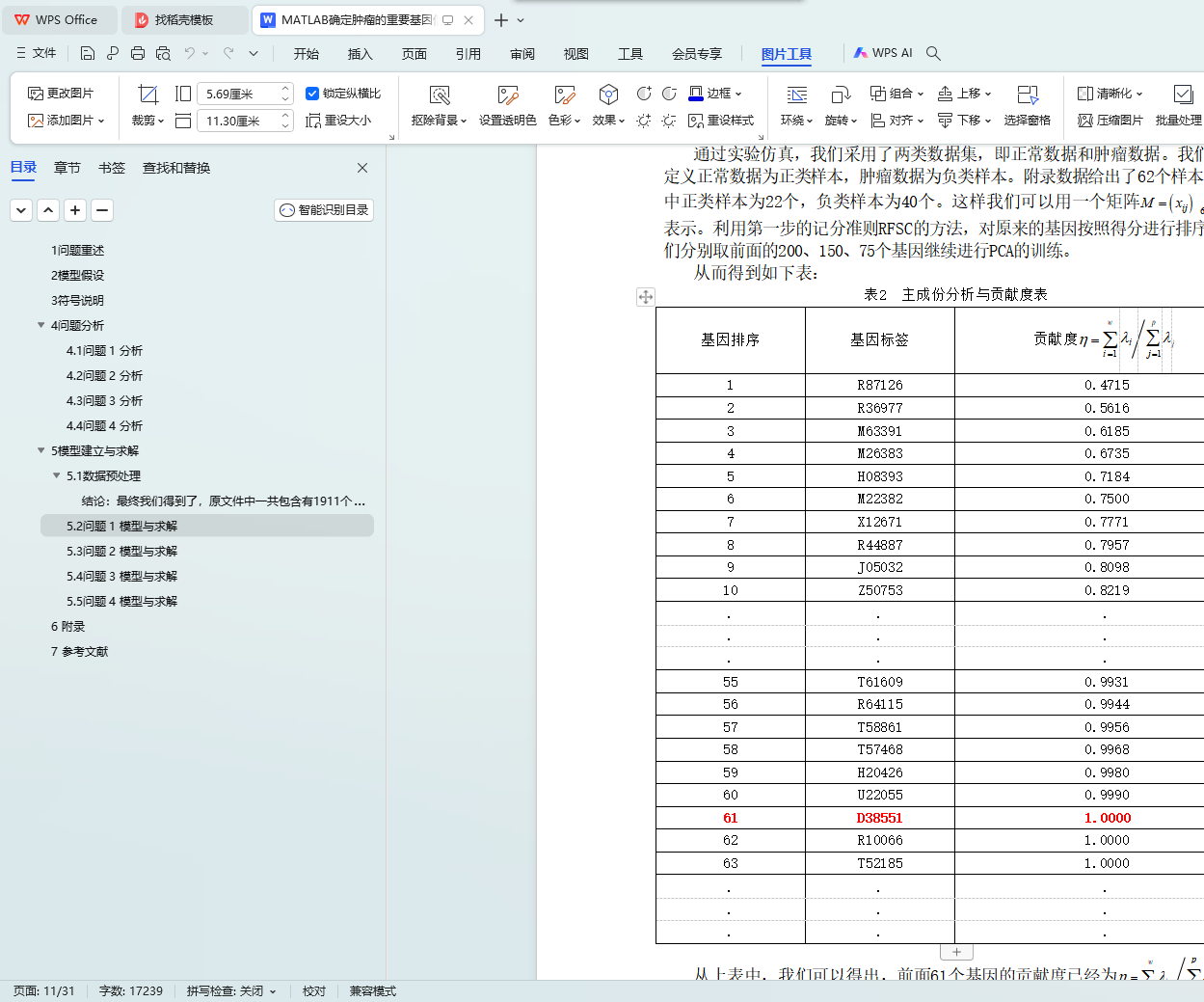
Task: Collapse the 5模型建立与求解 outline node
Action: pos(41,450)
